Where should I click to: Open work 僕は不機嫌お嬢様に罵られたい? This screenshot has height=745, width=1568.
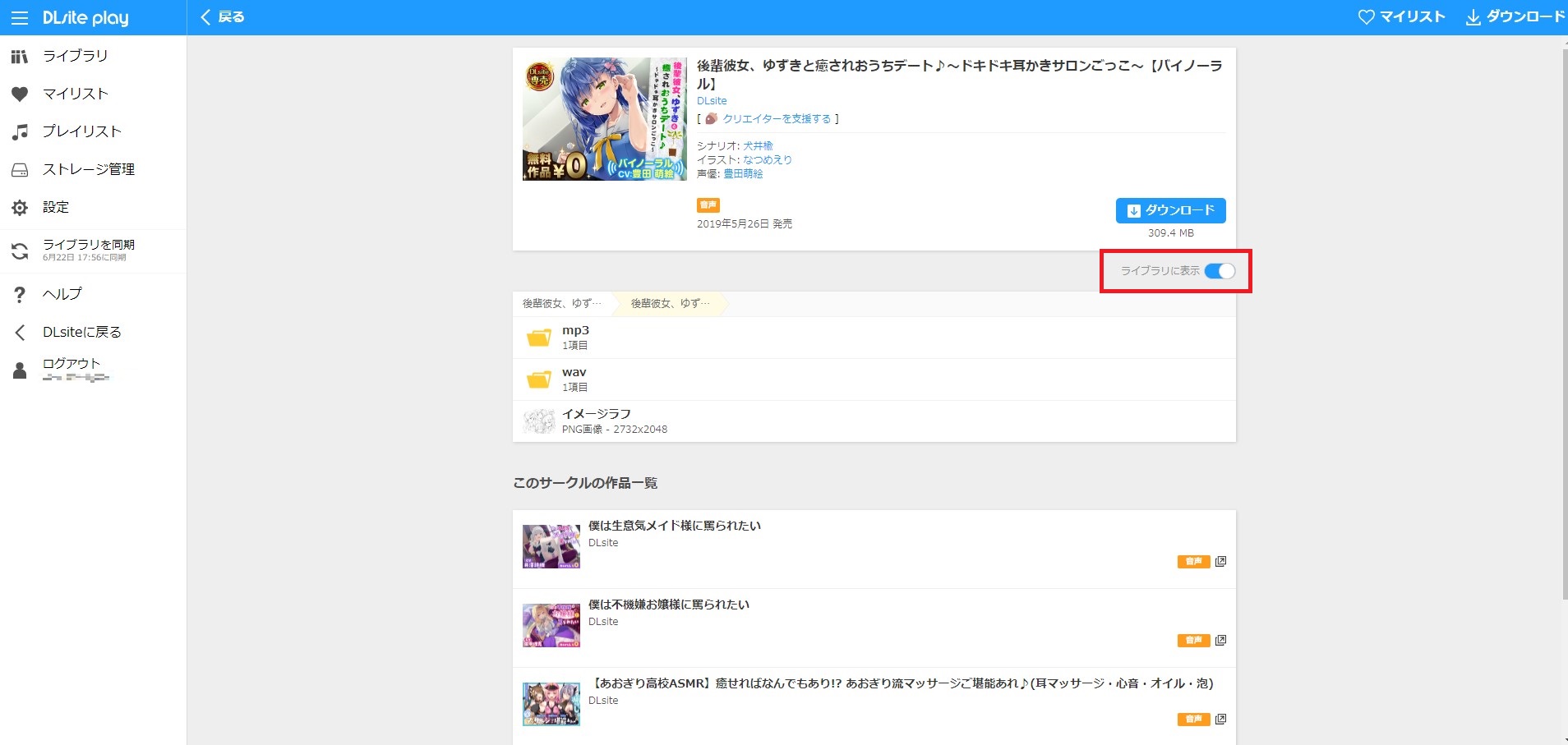(x=669, y=605)
